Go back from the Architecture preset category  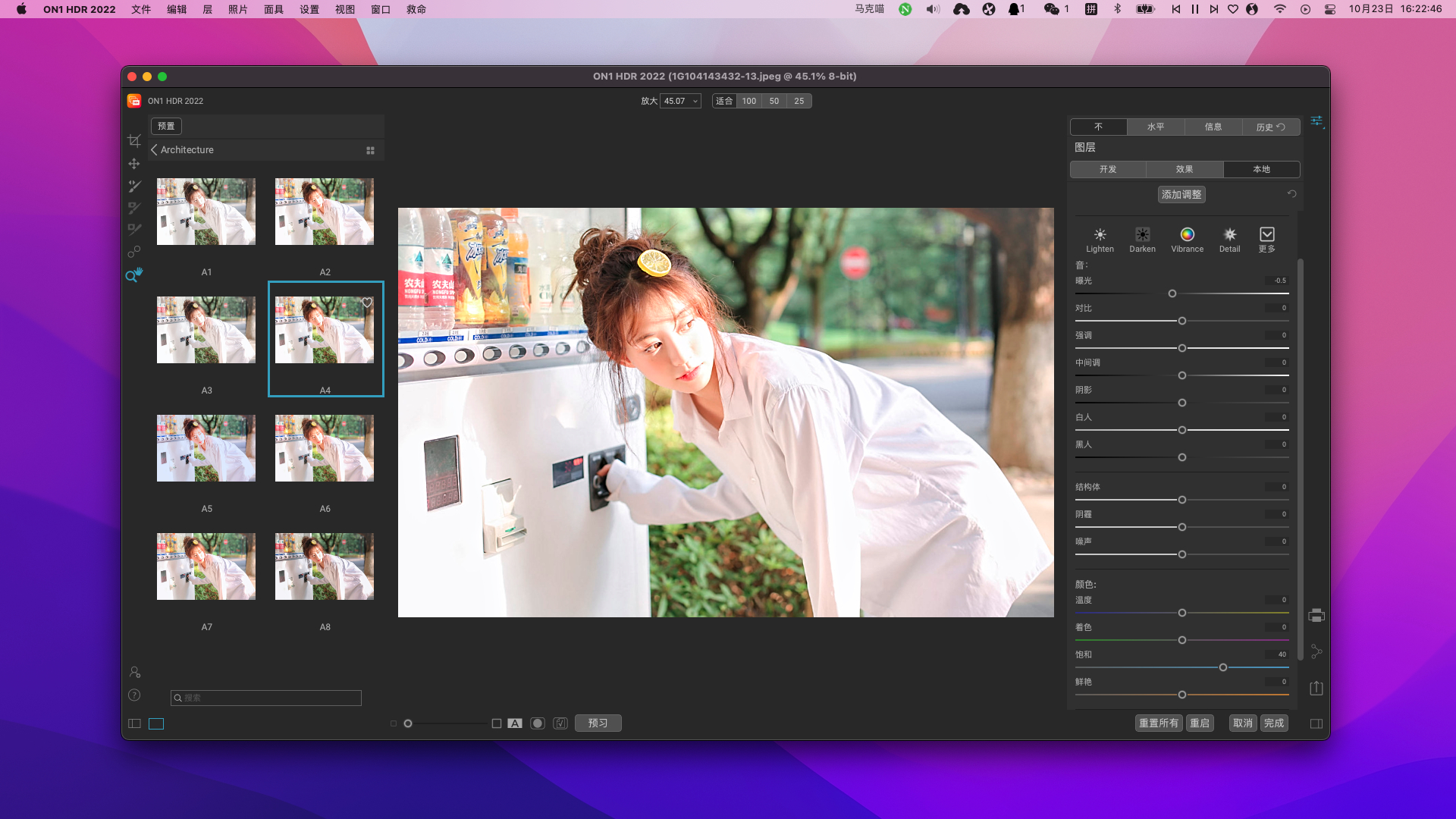[154, 150]
